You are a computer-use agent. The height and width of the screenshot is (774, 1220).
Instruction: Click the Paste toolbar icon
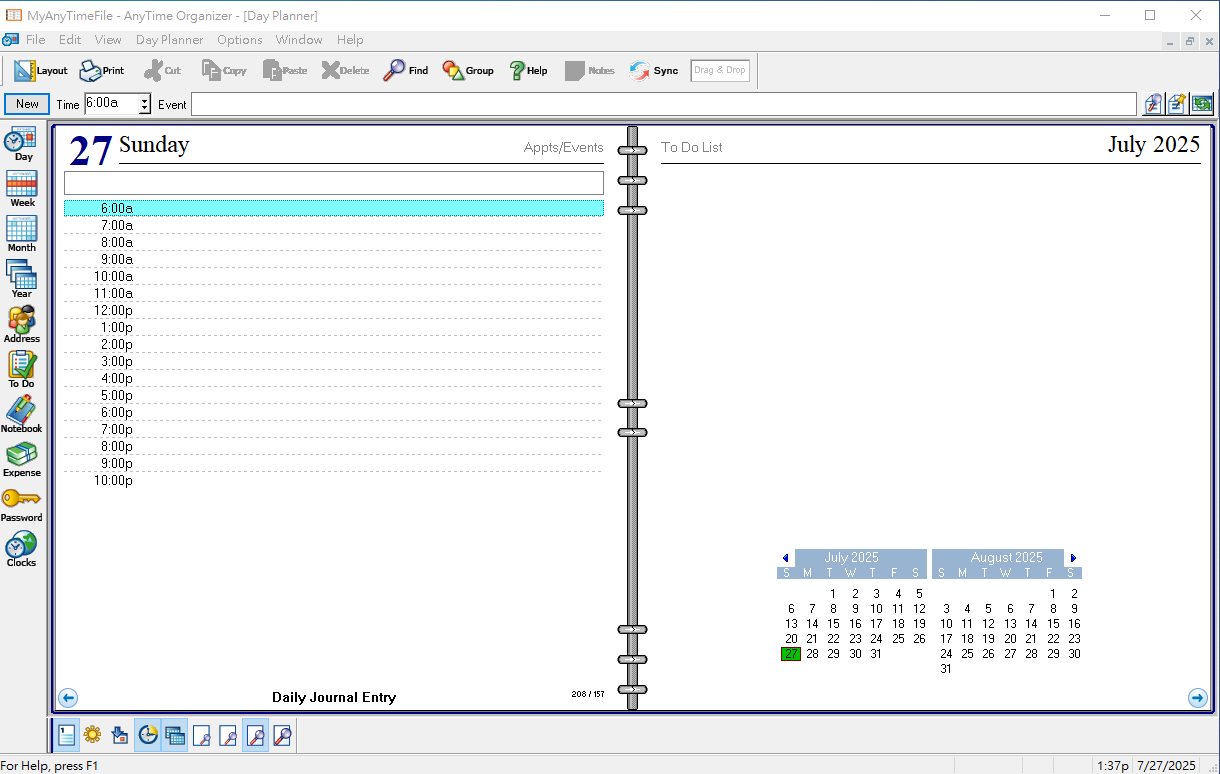tap(285, 71)
